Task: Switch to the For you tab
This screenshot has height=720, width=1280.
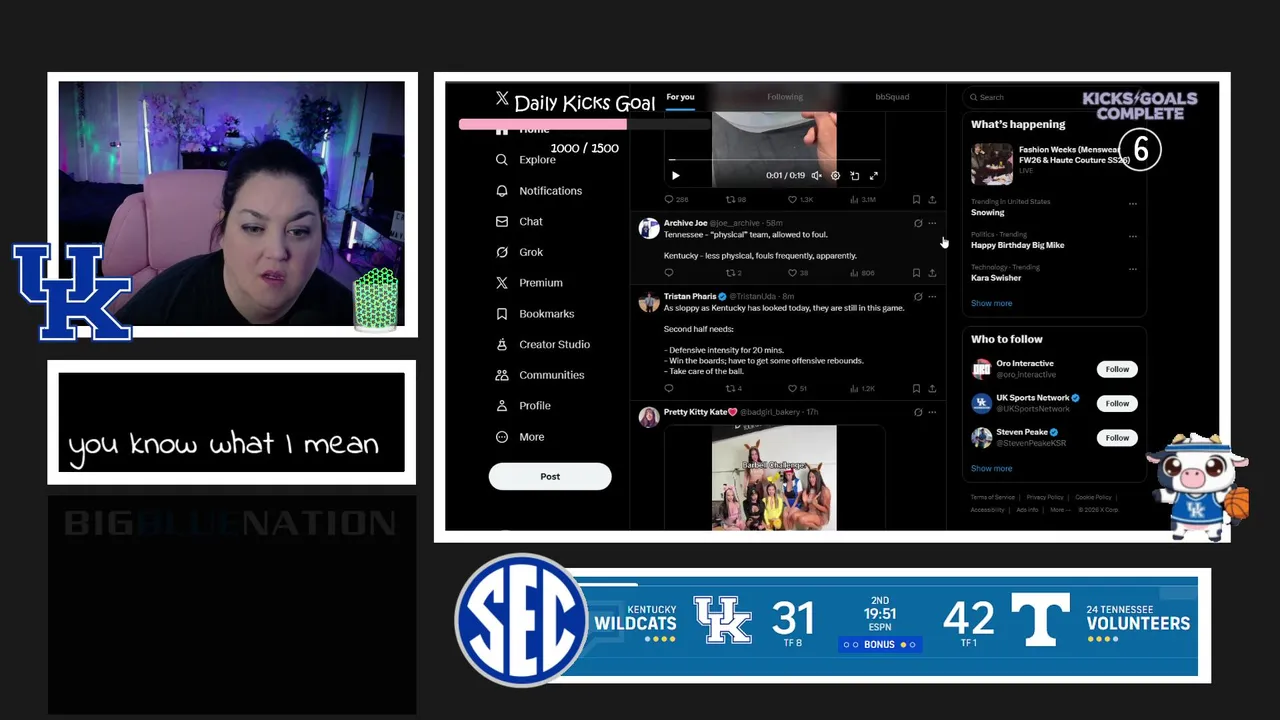Action: pyautogui.click(x=681, y=97)
